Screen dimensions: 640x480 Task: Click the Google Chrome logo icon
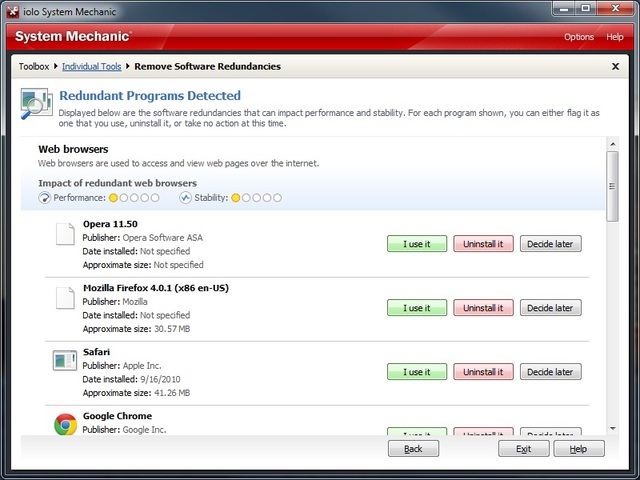65,424
